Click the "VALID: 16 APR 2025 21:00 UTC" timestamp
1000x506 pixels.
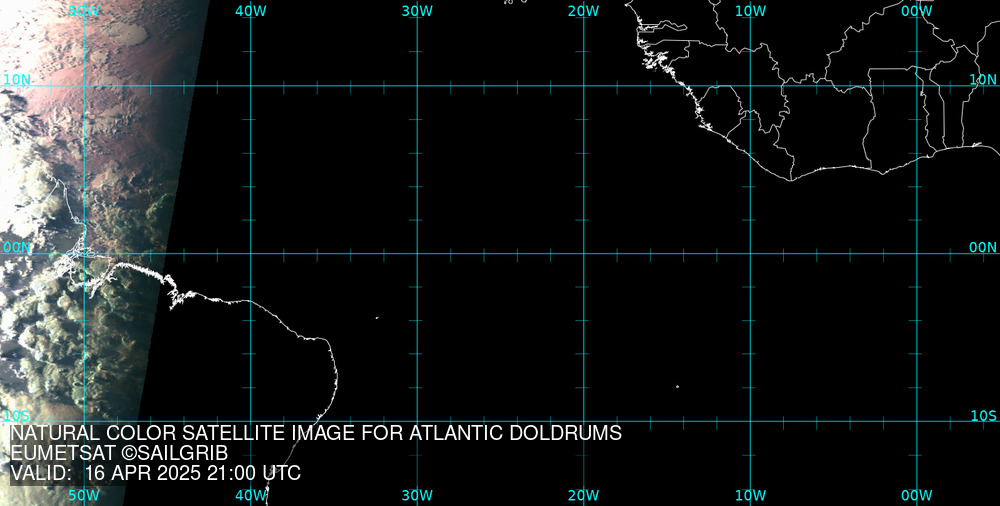point(155,473)
